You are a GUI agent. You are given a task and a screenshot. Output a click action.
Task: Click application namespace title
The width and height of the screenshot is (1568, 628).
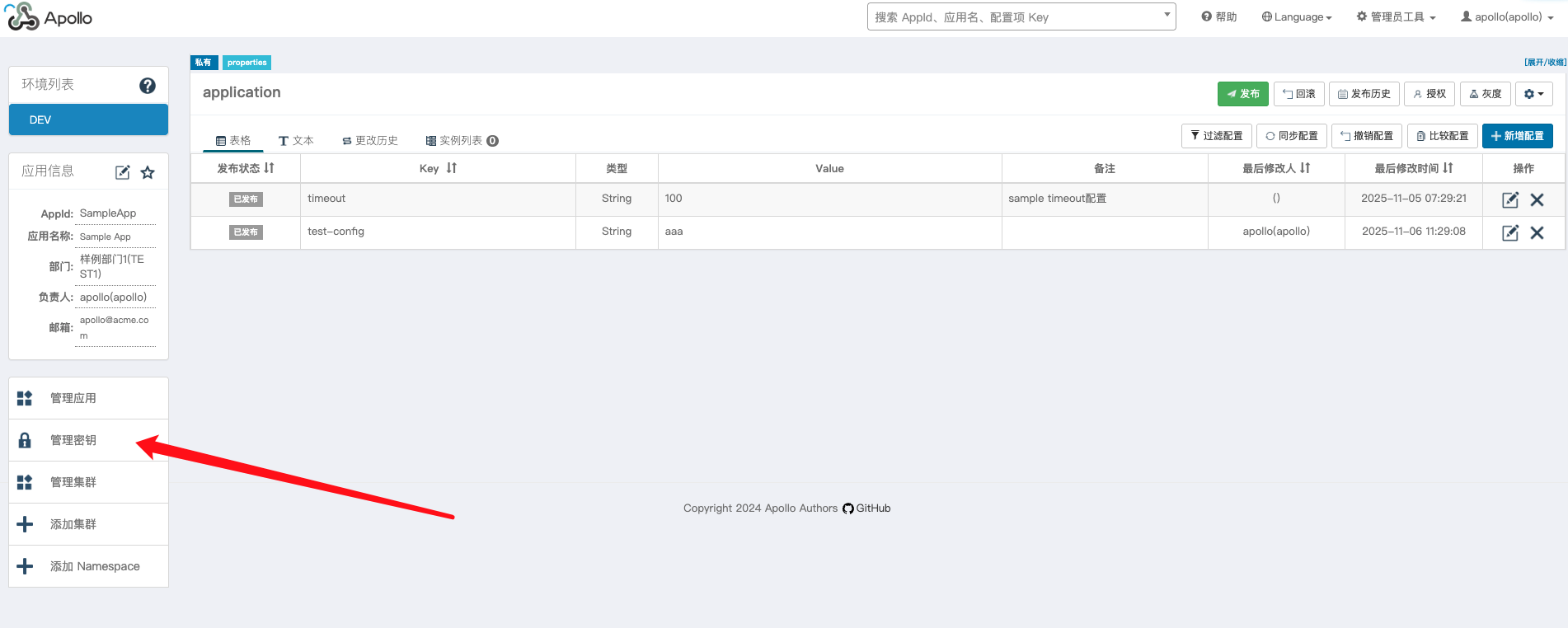pos(242,92)
